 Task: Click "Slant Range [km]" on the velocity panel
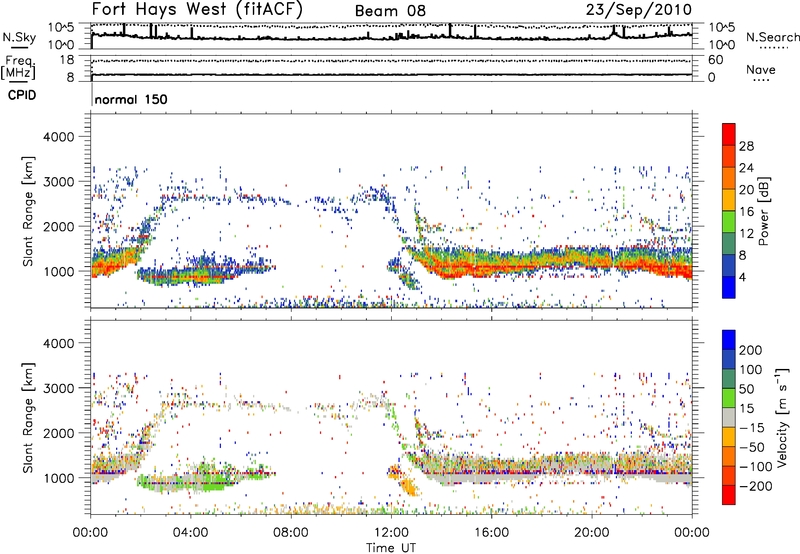(x=28, y=417)
